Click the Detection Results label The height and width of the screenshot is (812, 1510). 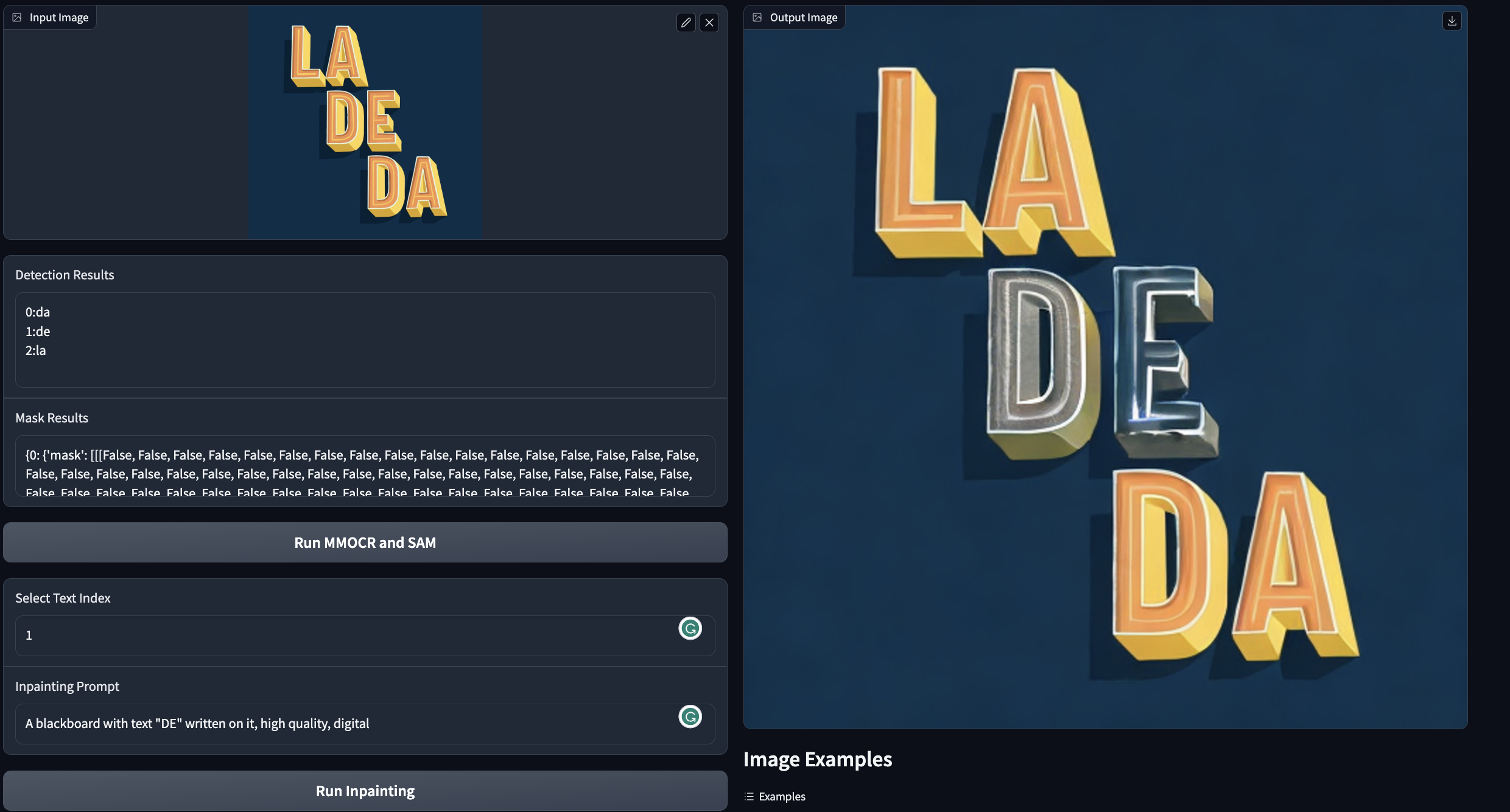65,275
